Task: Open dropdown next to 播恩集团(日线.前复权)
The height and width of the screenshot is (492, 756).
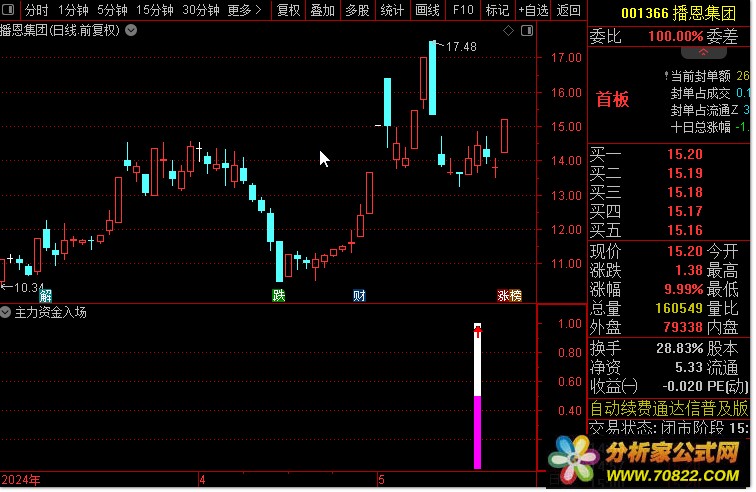Action: click(x=131, y=30)
